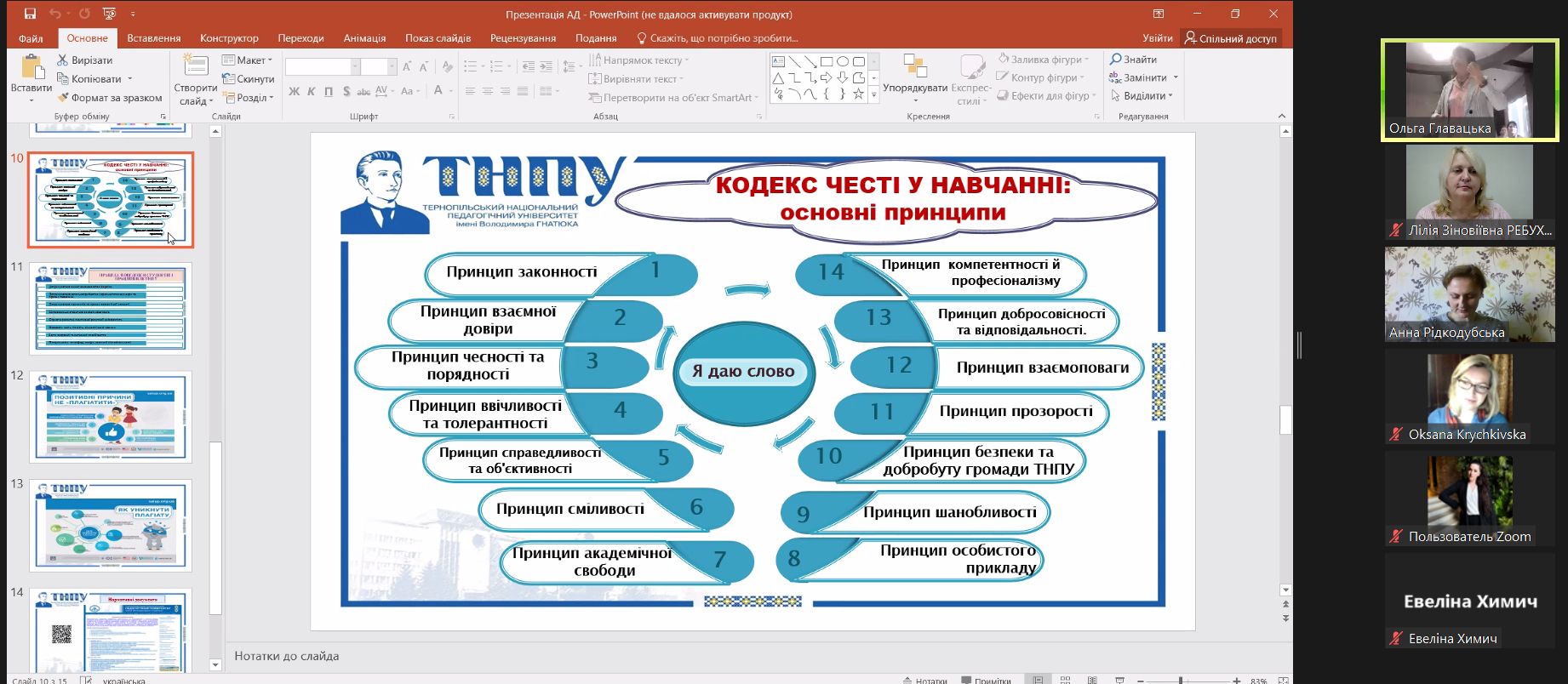Open the font name combo box
Image resolution: width=1568 pixels, height=684 pixels.
click(321, 66)
